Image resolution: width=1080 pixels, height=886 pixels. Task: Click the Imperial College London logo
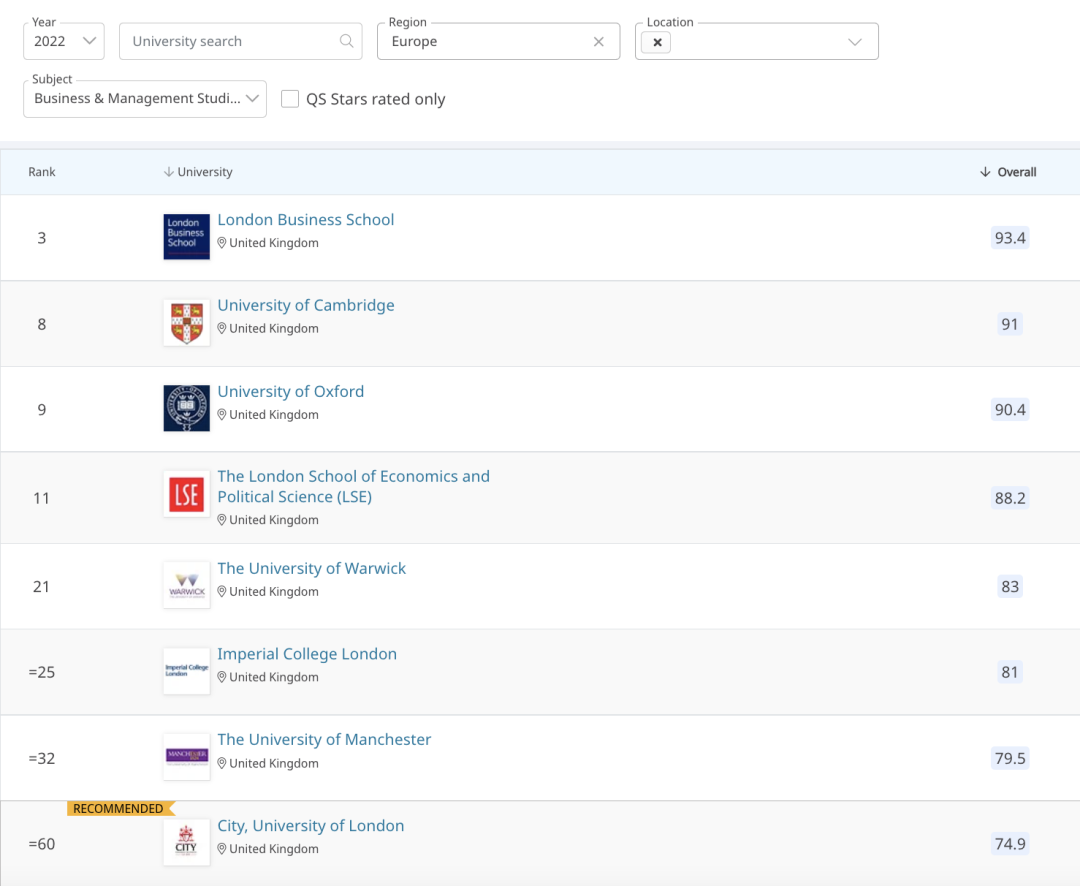(186, 671)
